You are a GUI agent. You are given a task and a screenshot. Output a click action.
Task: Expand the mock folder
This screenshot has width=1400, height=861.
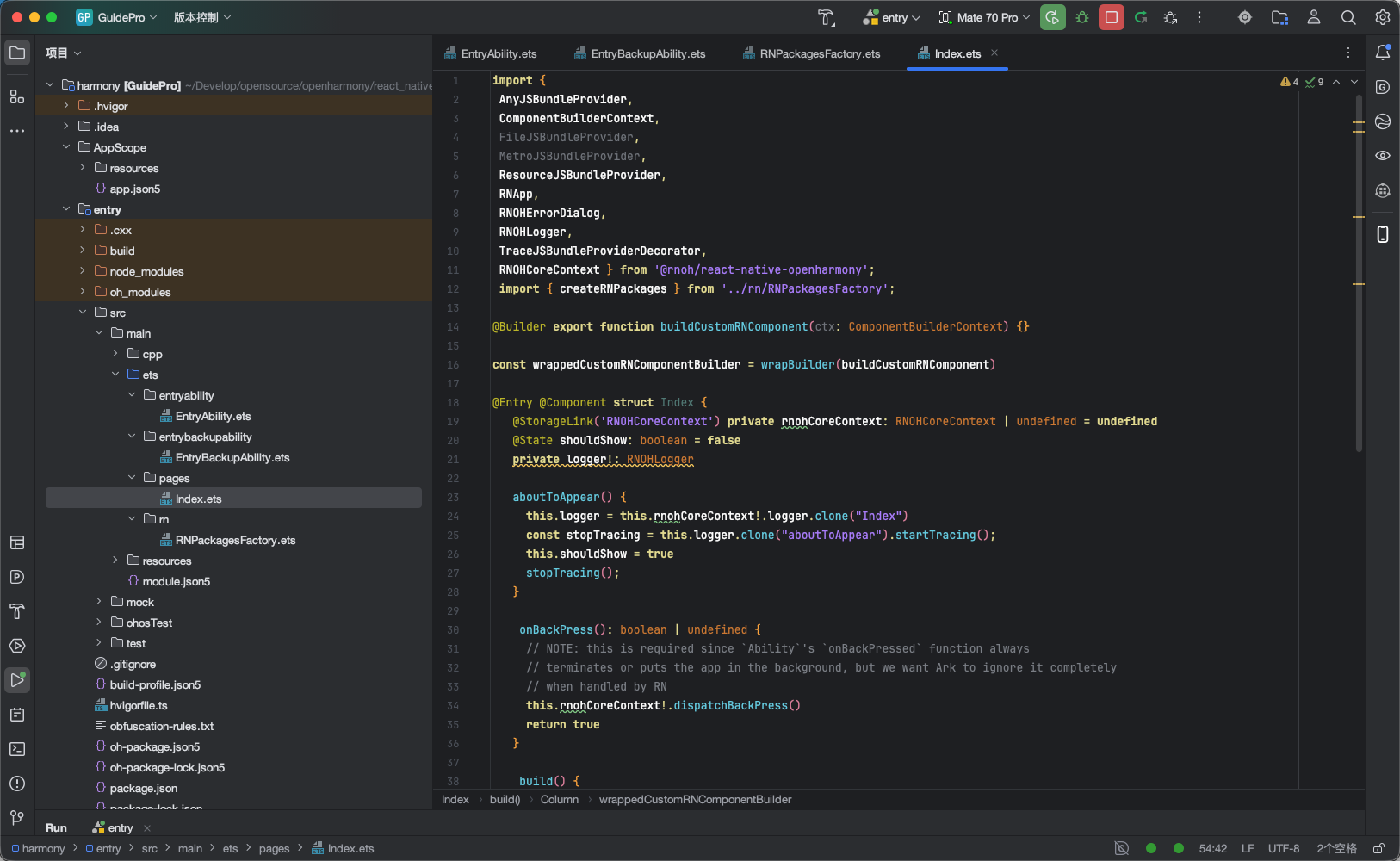pyautogui.click(x=99, y=602)
